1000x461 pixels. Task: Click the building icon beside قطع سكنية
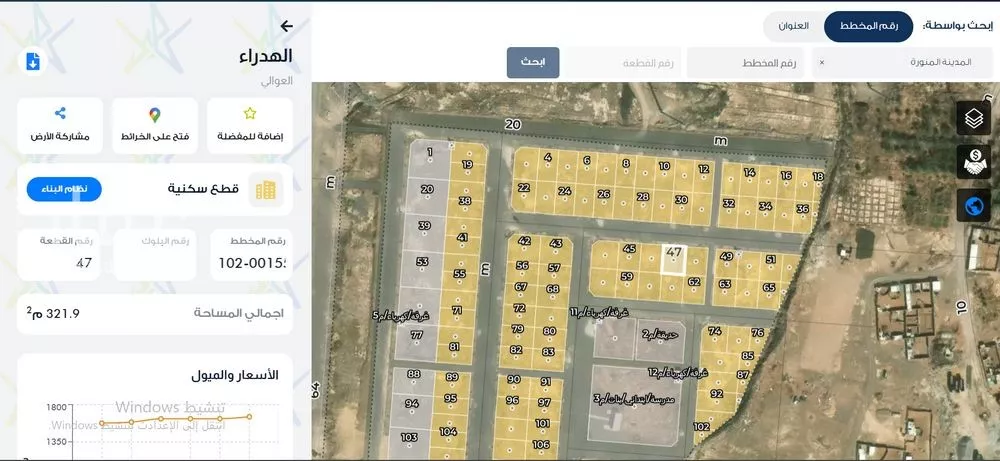pos(266,189)
